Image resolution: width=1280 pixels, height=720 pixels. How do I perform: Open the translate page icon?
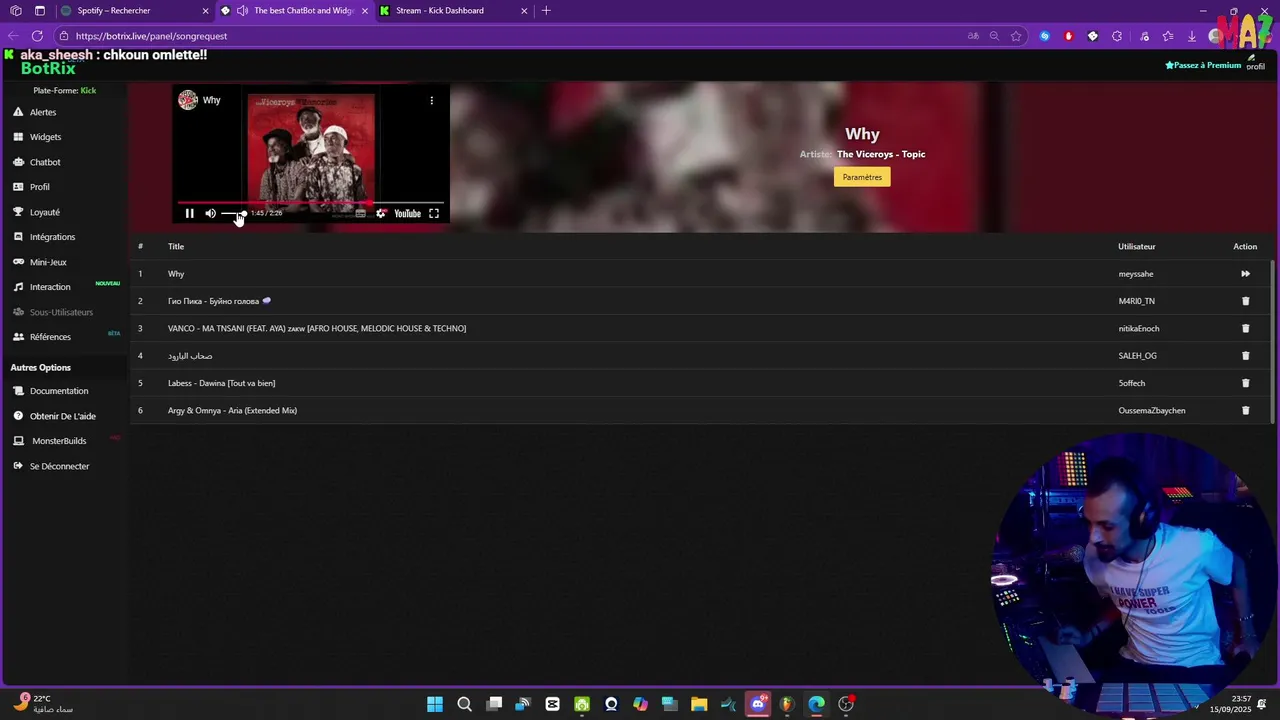(x=973, y=36)
